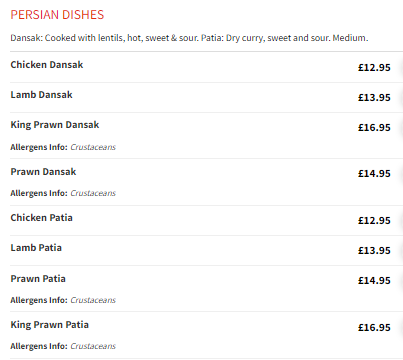Image resolution: width=403 pixels, height=360 pixels.
Task: Click the £13.95 Lamb Patia price
Action: pyautogui.click(x=374, y=251)
